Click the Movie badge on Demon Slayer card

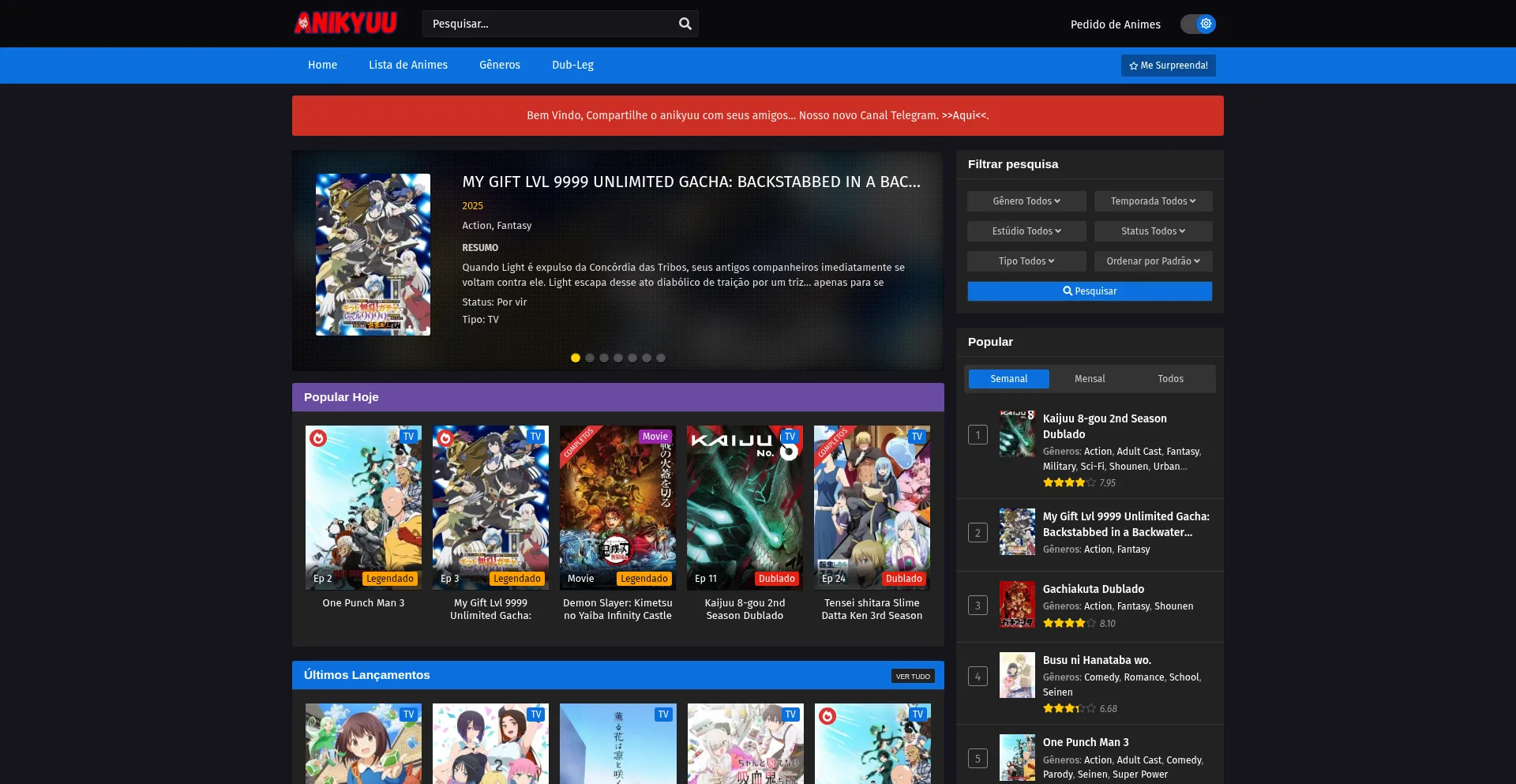(x=655, y=437)
